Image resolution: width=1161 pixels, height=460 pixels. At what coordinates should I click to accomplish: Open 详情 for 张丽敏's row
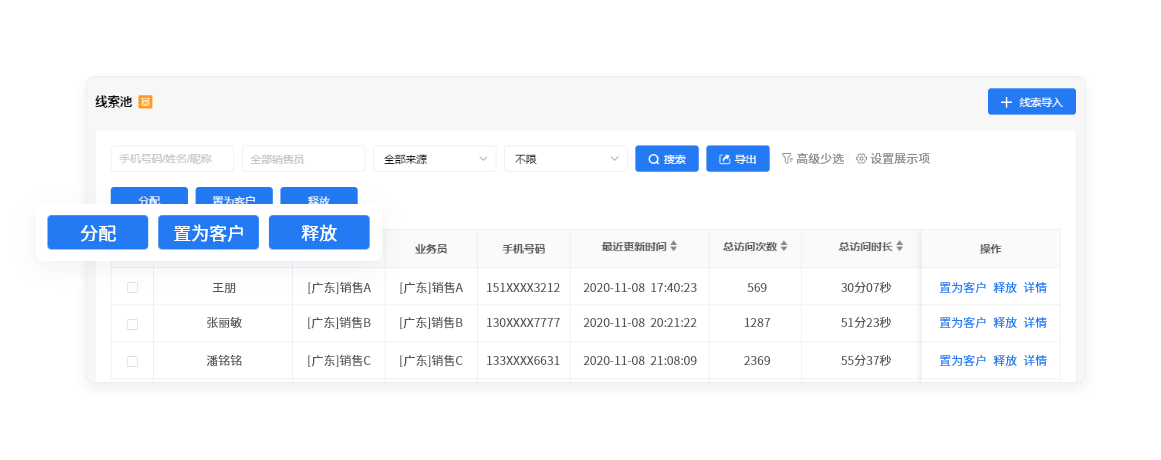click(x=1035, y=323)
